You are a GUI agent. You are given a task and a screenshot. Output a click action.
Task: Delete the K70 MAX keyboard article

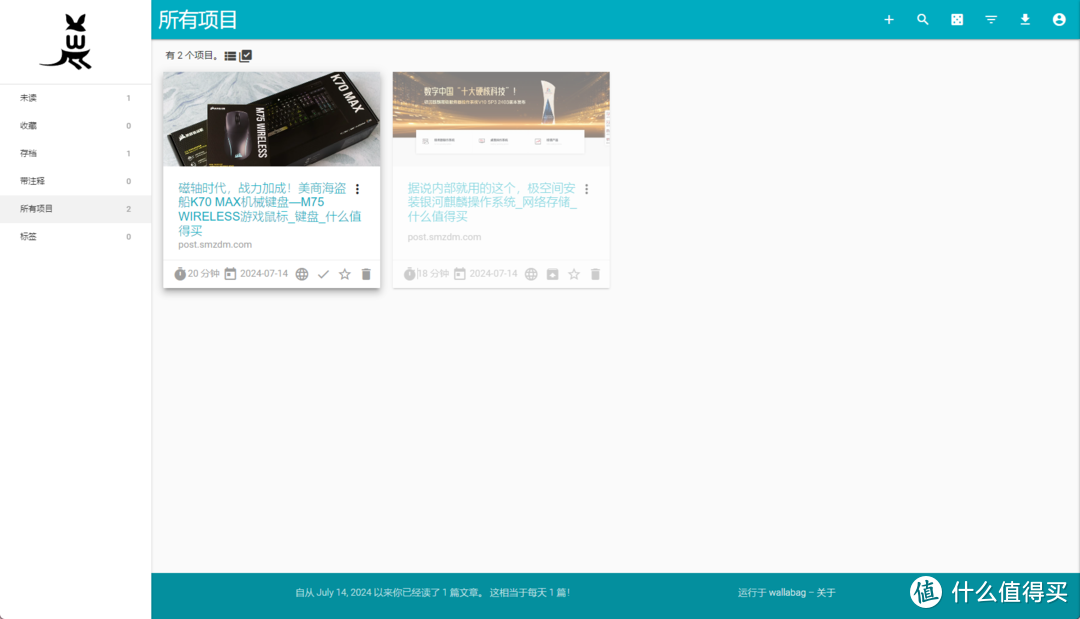pos(366,274)
